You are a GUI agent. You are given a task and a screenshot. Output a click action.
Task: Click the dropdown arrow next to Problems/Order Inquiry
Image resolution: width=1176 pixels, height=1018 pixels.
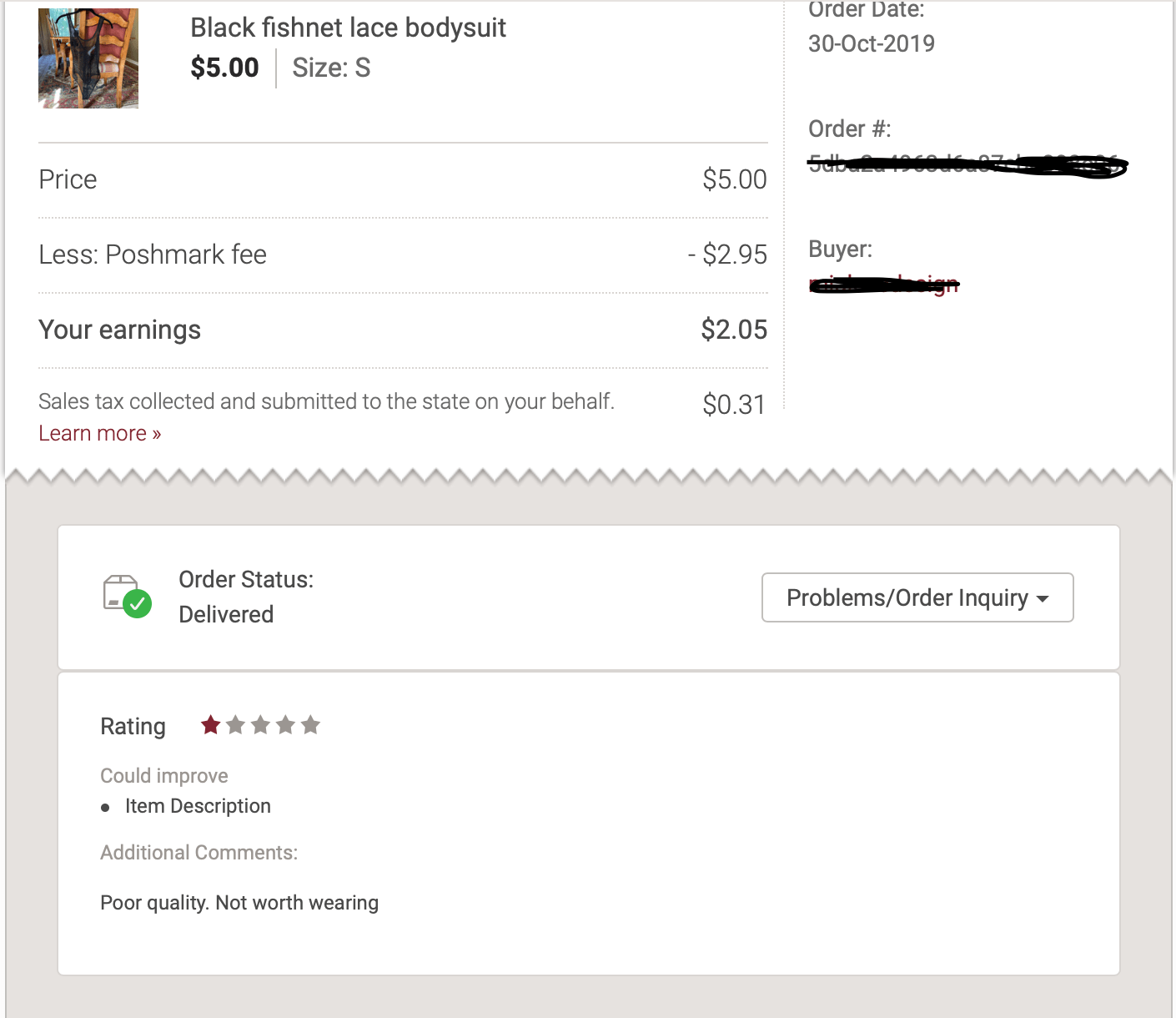1043,597
